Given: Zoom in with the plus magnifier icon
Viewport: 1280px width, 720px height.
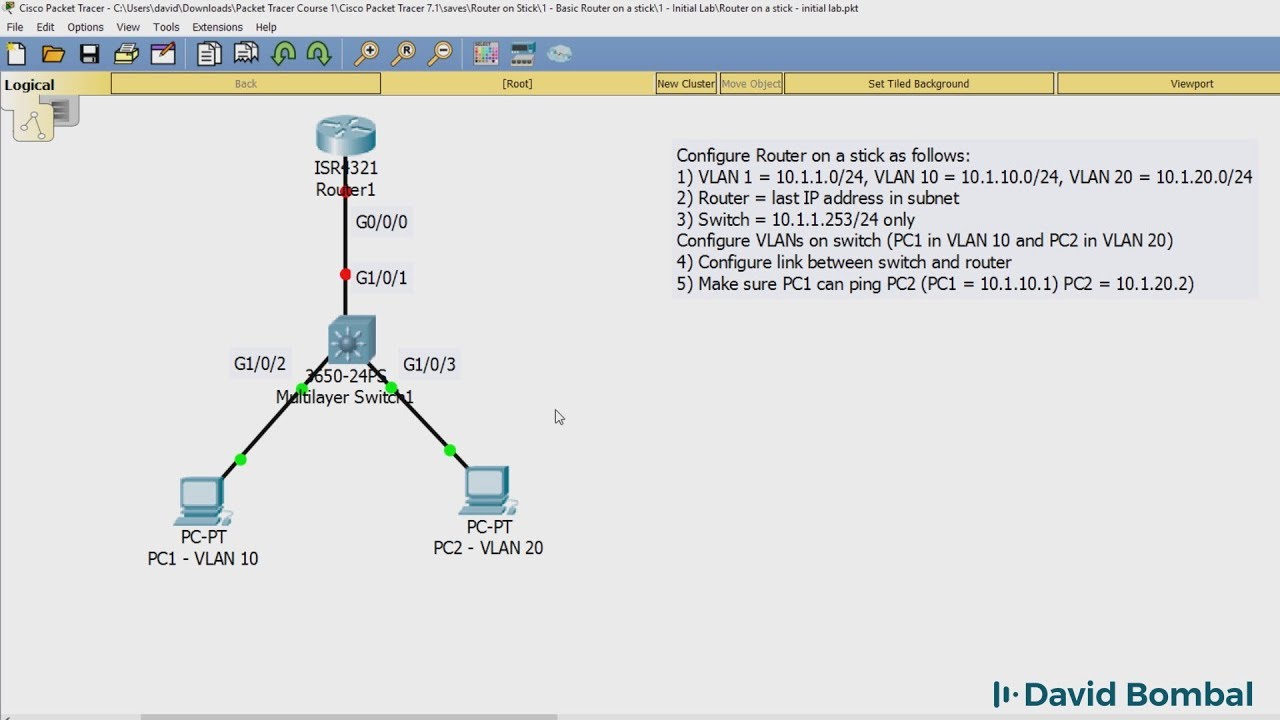Looking at the screenshot, I should 367,54.
